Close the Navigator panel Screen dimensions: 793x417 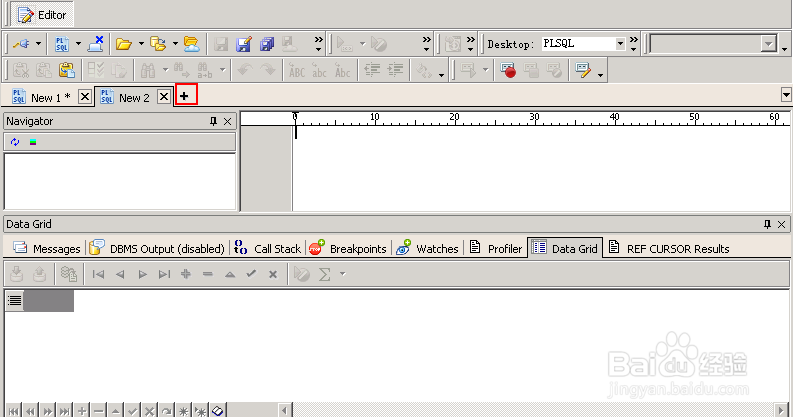228,121
